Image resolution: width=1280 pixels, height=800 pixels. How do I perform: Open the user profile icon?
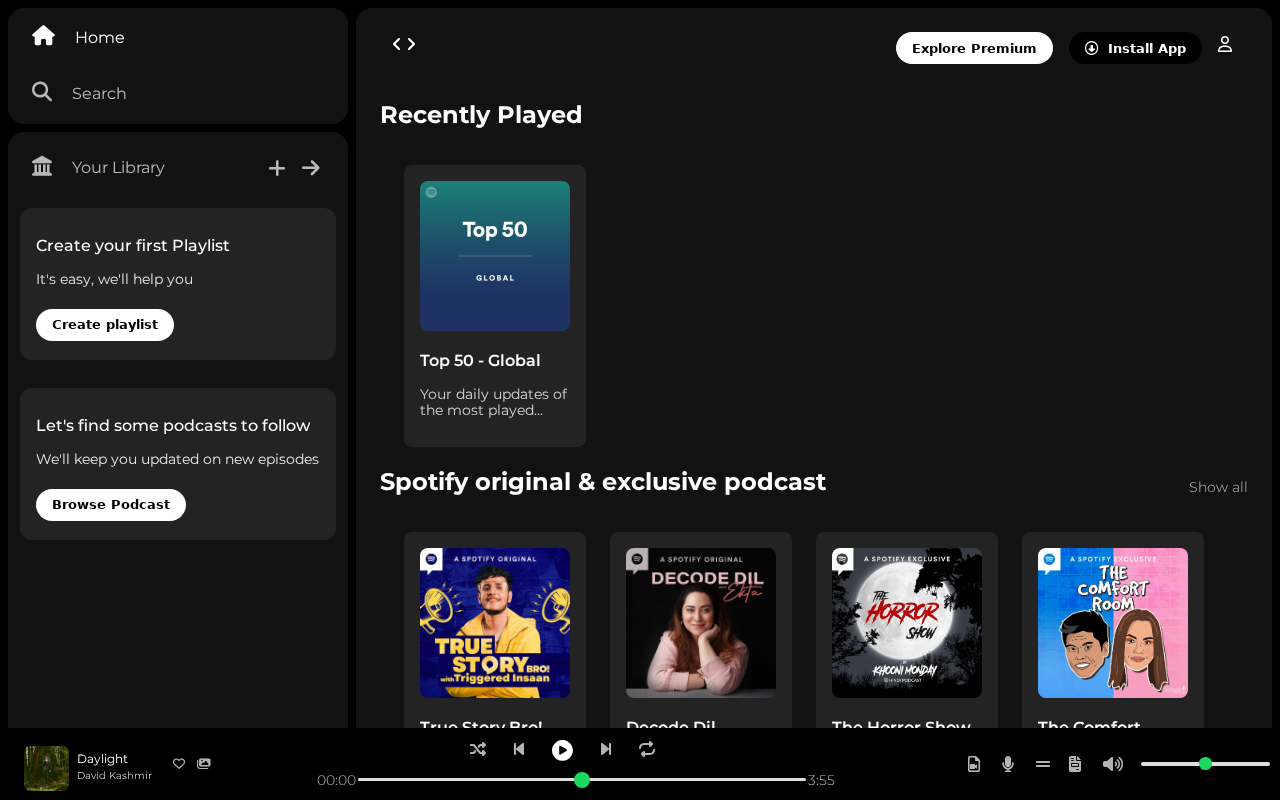point(1225,44)
